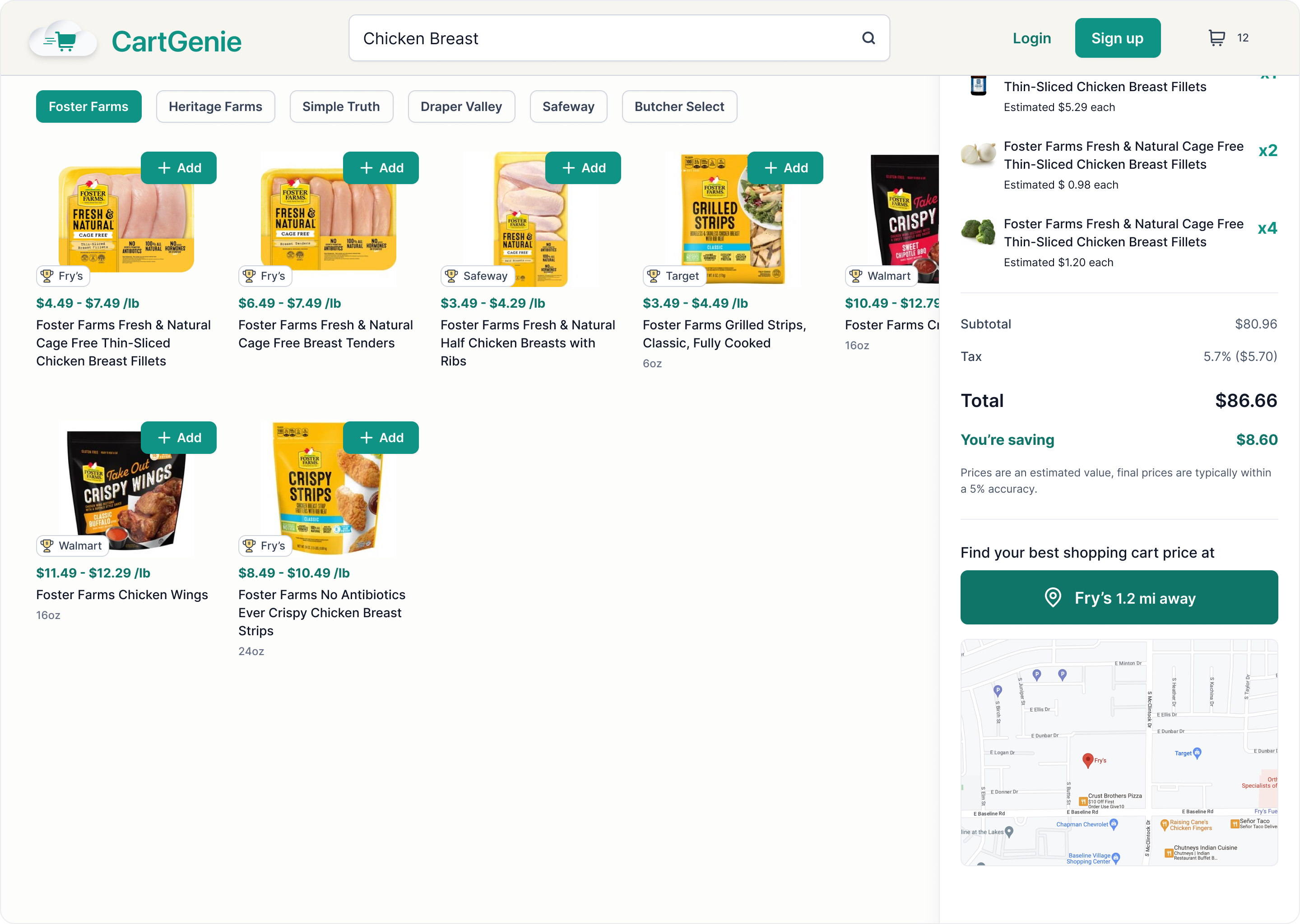Click Foster Farms Grilled Strips product title

click(724, 334)
